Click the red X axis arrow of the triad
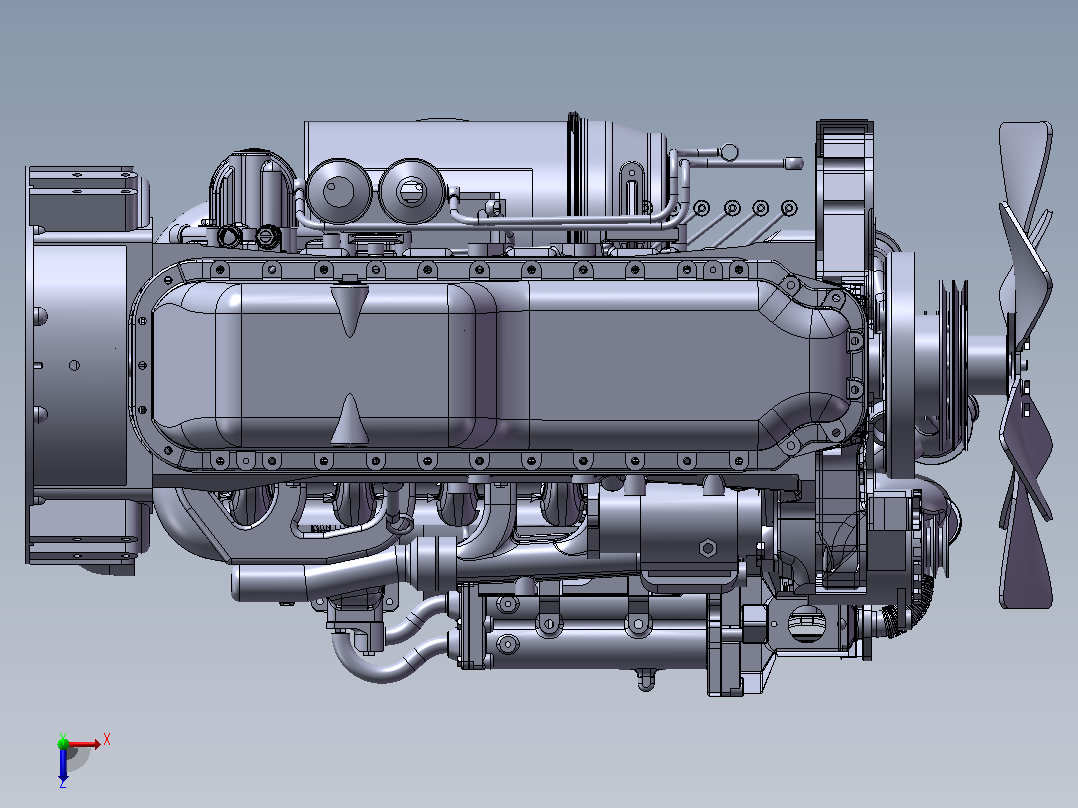This screenshot has height=808, width=1078. coord(84,744)
